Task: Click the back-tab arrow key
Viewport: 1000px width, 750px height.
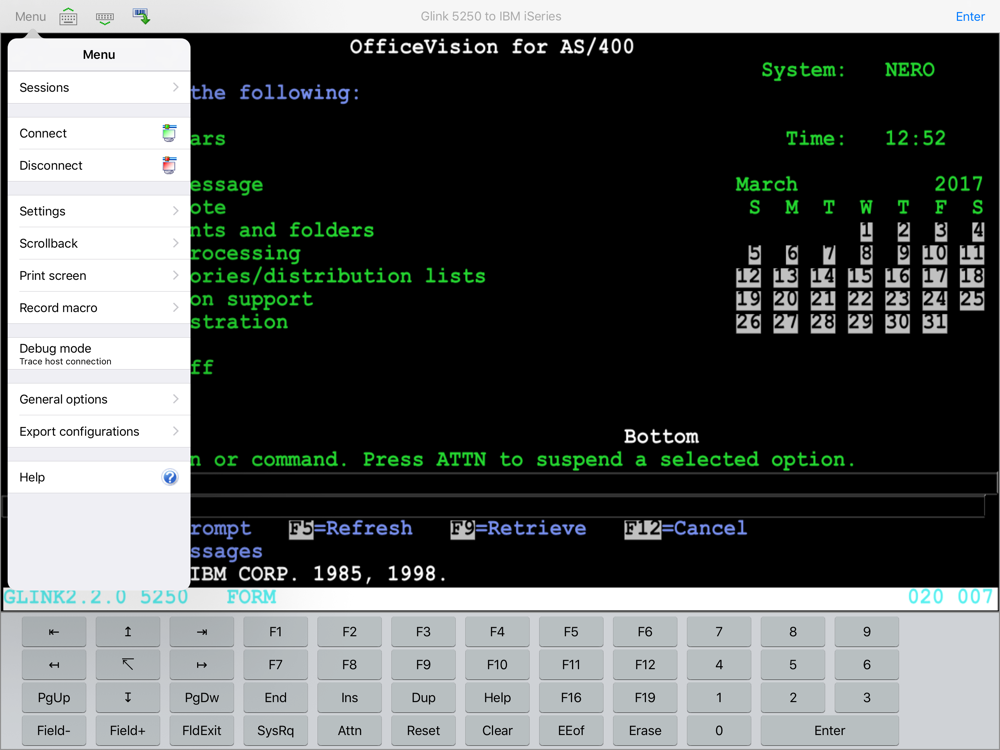Action: pos(54,632)
